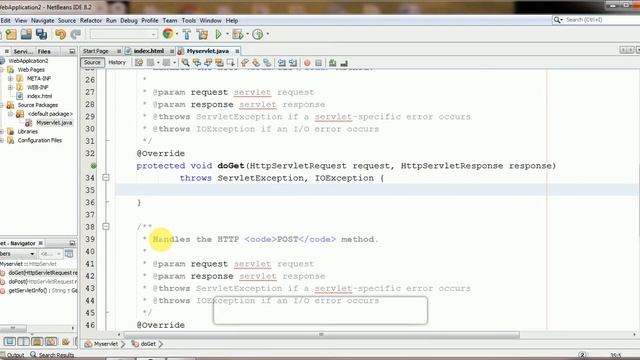Click the Find Next Occurrence icon
640x360 pixels.
coord(208,63)
